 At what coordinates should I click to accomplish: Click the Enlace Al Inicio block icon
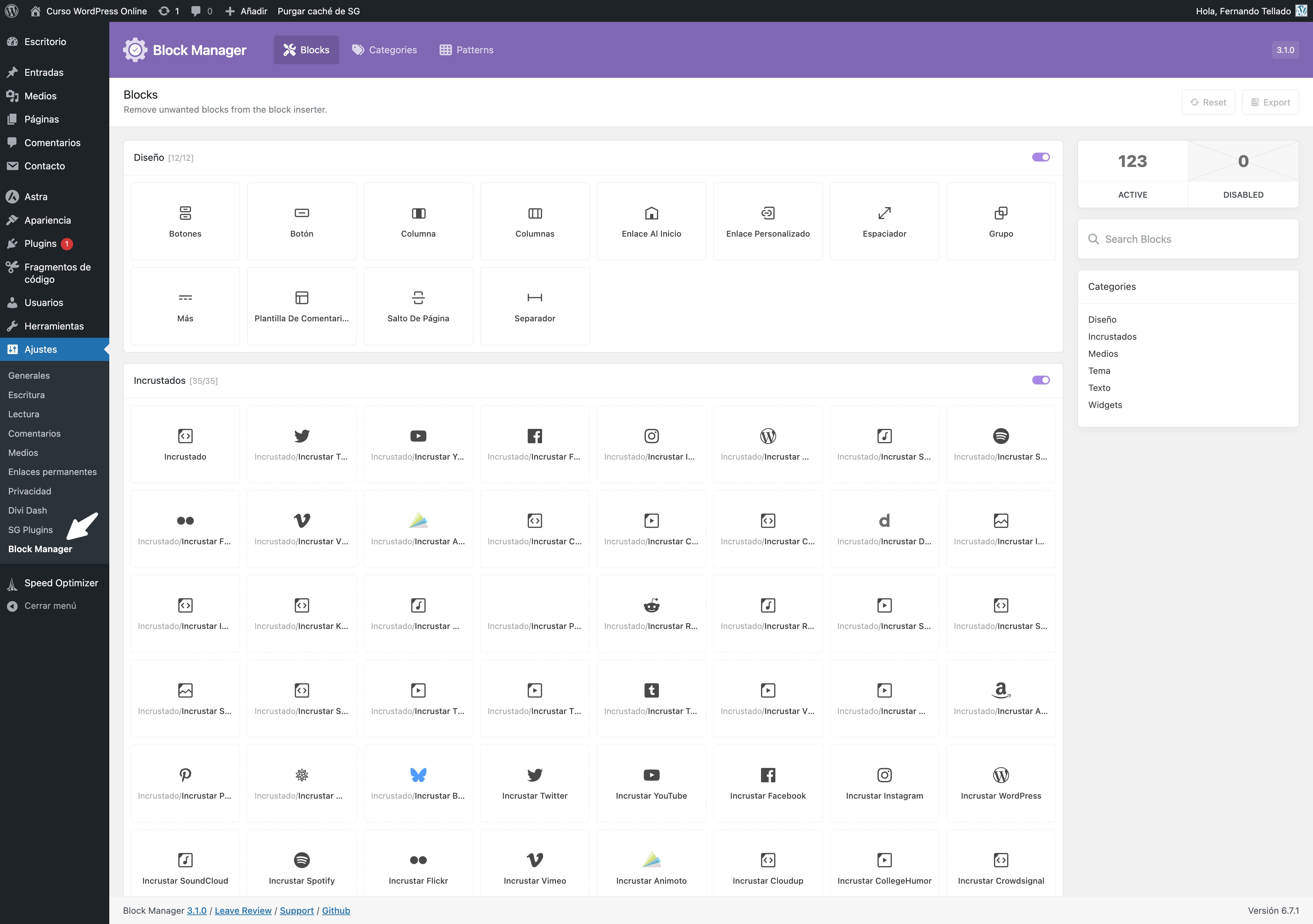[651, 213]
